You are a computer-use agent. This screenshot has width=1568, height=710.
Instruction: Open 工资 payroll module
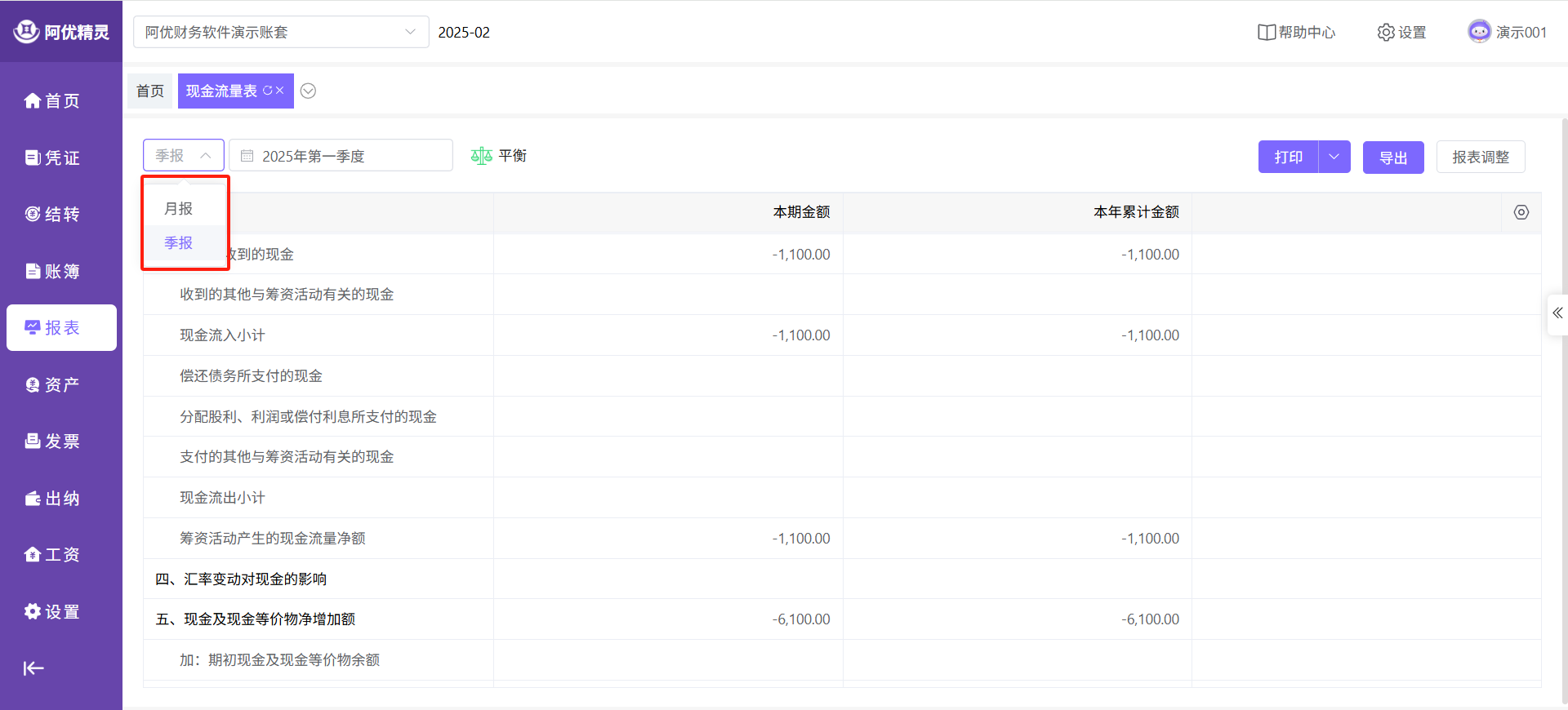[52, 554]
